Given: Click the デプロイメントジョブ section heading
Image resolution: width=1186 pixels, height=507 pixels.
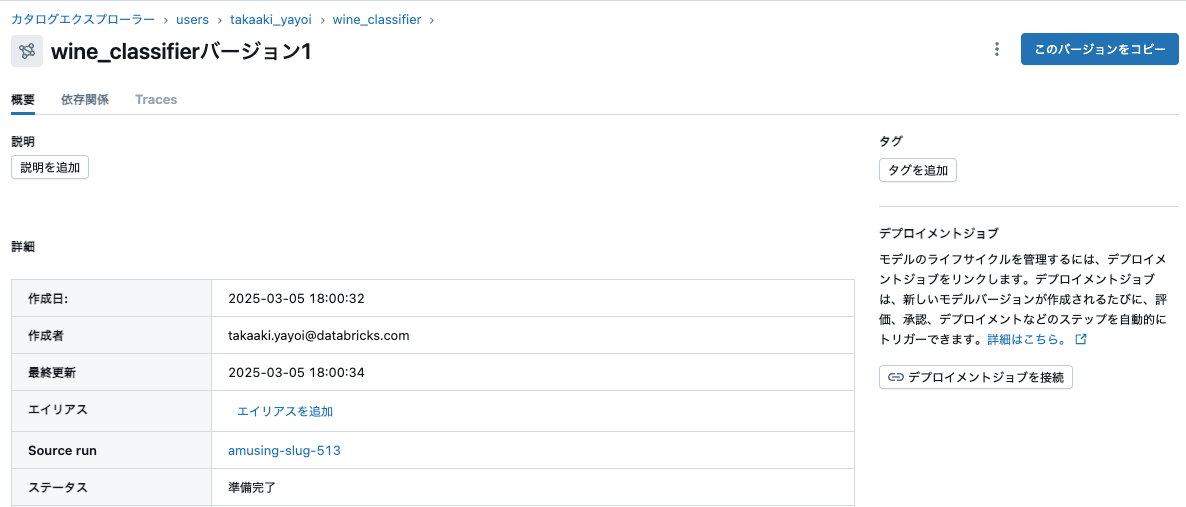Looking at the screenshot, I should click(939, 232).
